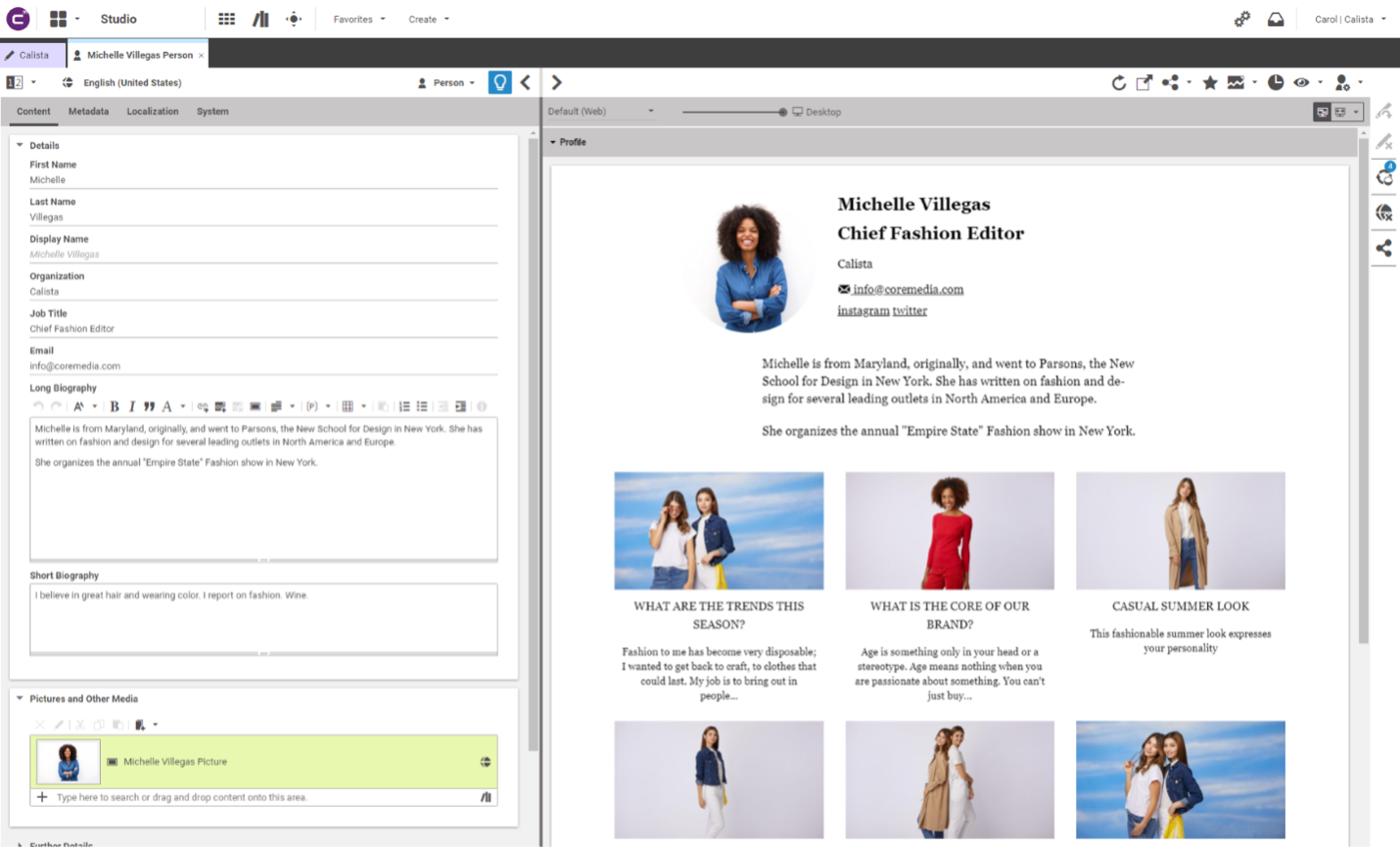Screen dimensions: 1400x849
Task: Collapse Pictures and Other Media section
Action: [20, 698]
